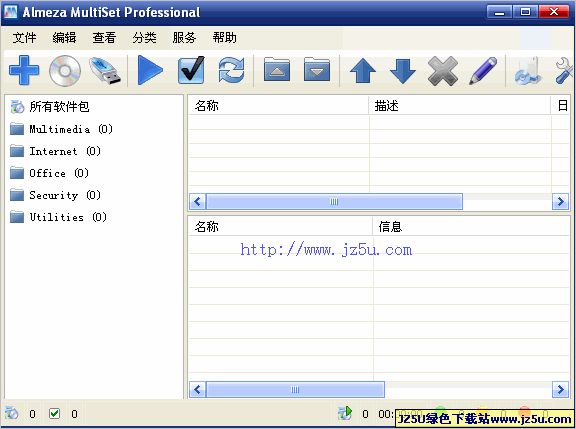
Task: Minimize the Almeza MultiSet window
Action: pyautogui.click(x=499, y=12)
